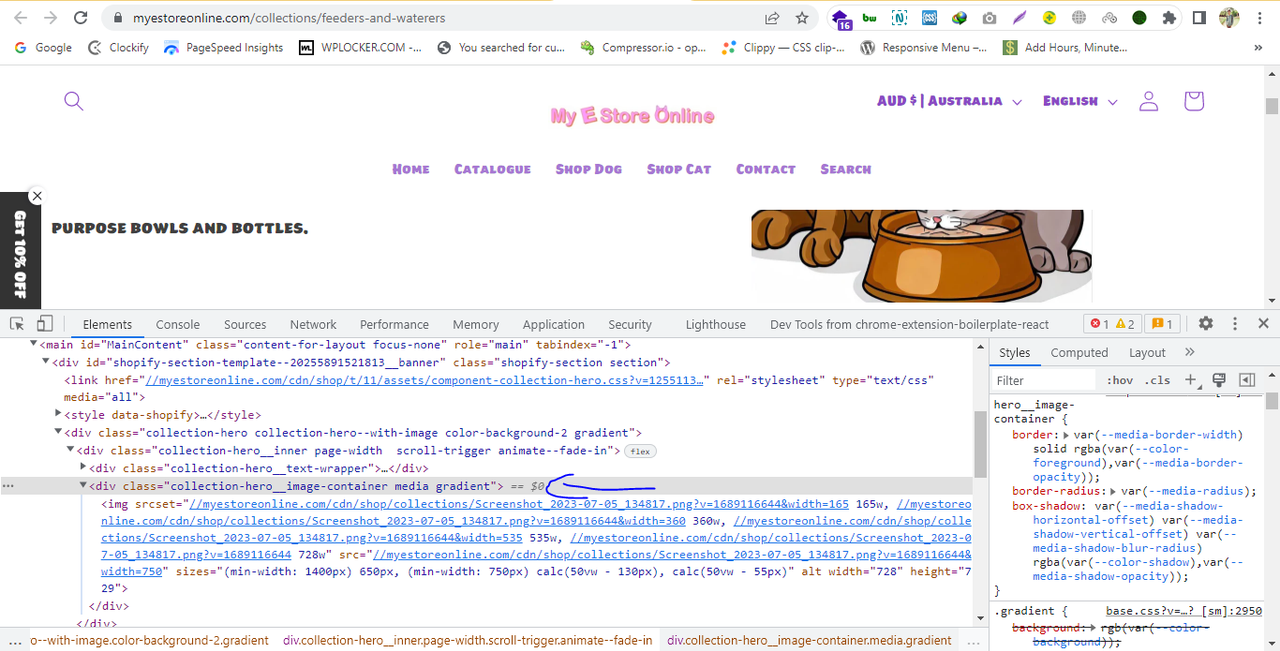Viewport: 1280px width, 651px height.
Task: Open the Chrome profile avatar
Action: [x=1229, y=18]
